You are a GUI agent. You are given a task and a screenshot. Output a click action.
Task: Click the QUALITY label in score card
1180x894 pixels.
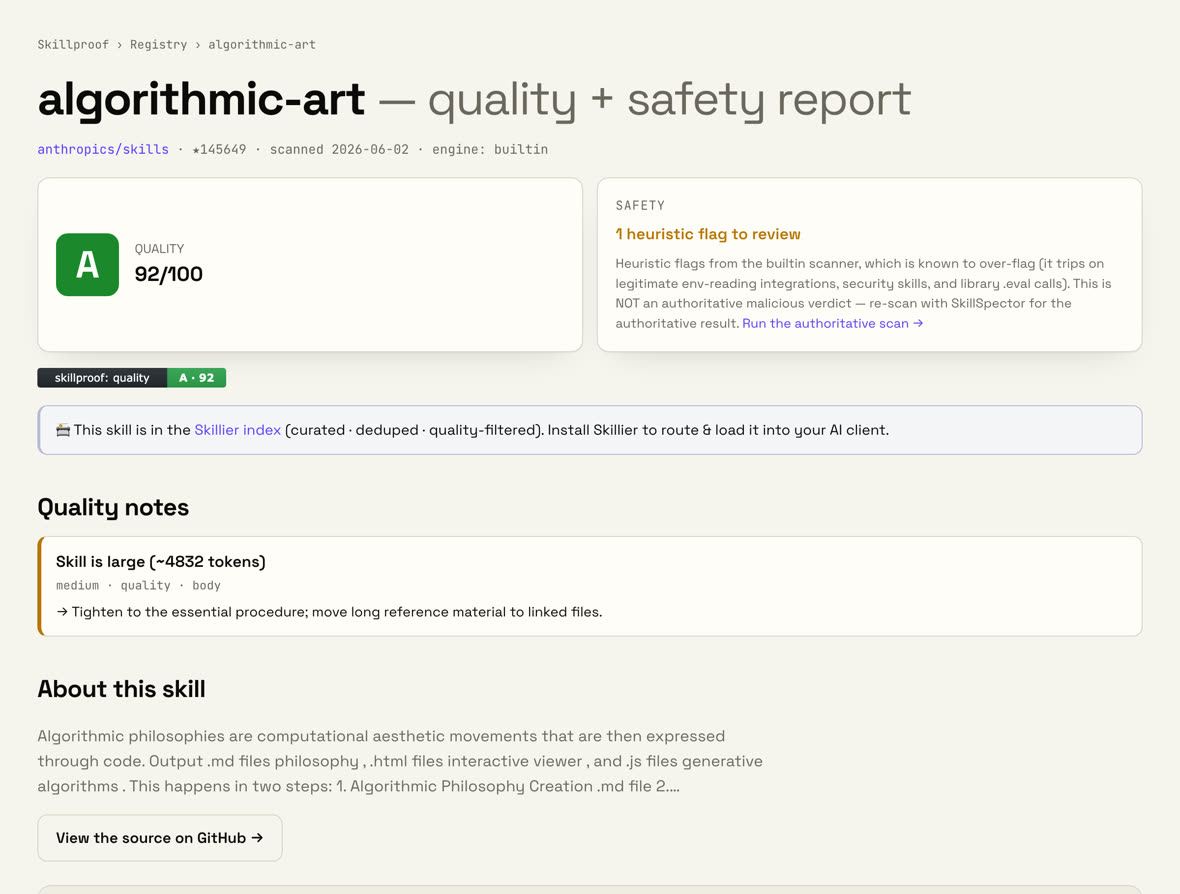pyautogui.click(x=160, y=248)
